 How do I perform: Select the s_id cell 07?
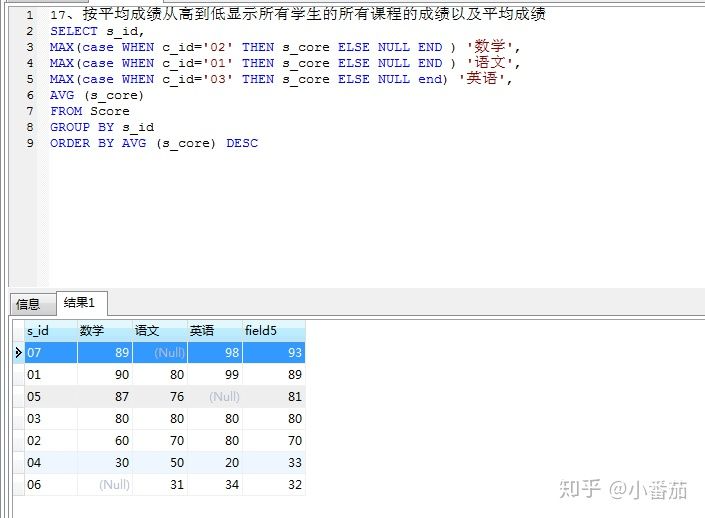[x=50, y=353]
